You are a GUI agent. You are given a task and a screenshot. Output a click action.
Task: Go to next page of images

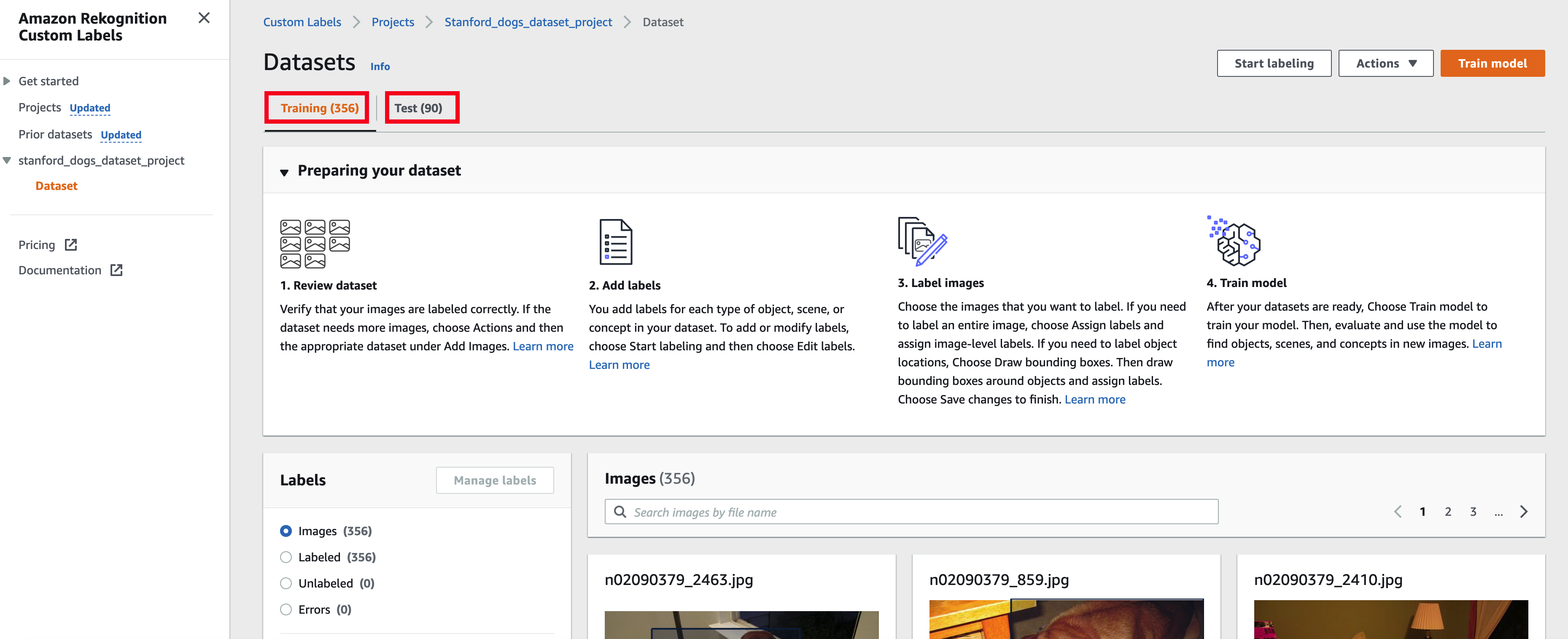pos(1524,512)
